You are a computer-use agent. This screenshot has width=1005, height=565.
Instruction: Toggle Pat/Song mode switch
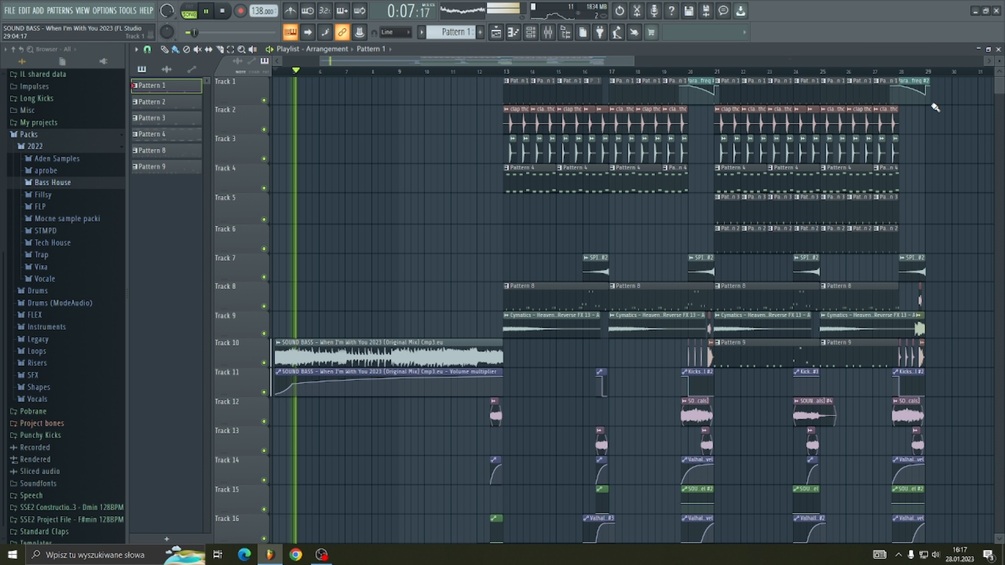pyautogui.click(x=189, y=11)
